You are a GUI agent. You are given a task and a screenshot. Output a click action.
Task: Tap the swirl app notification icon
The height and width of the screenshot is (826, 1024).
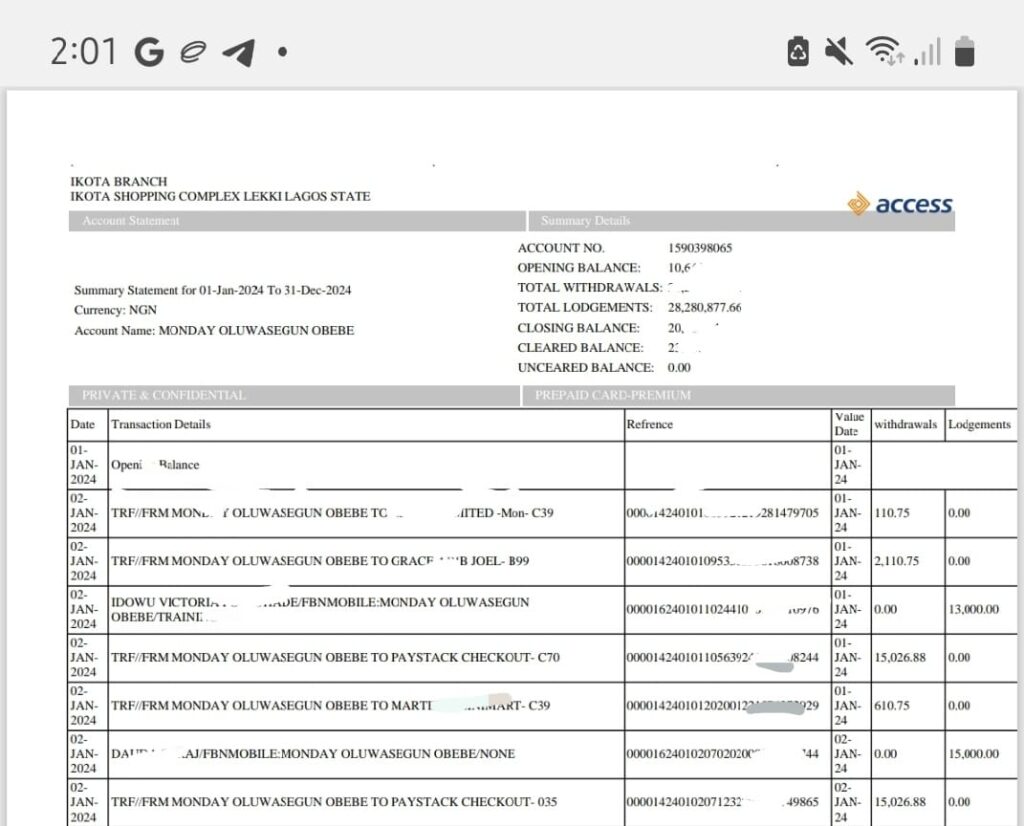click(x=193, y=52)
